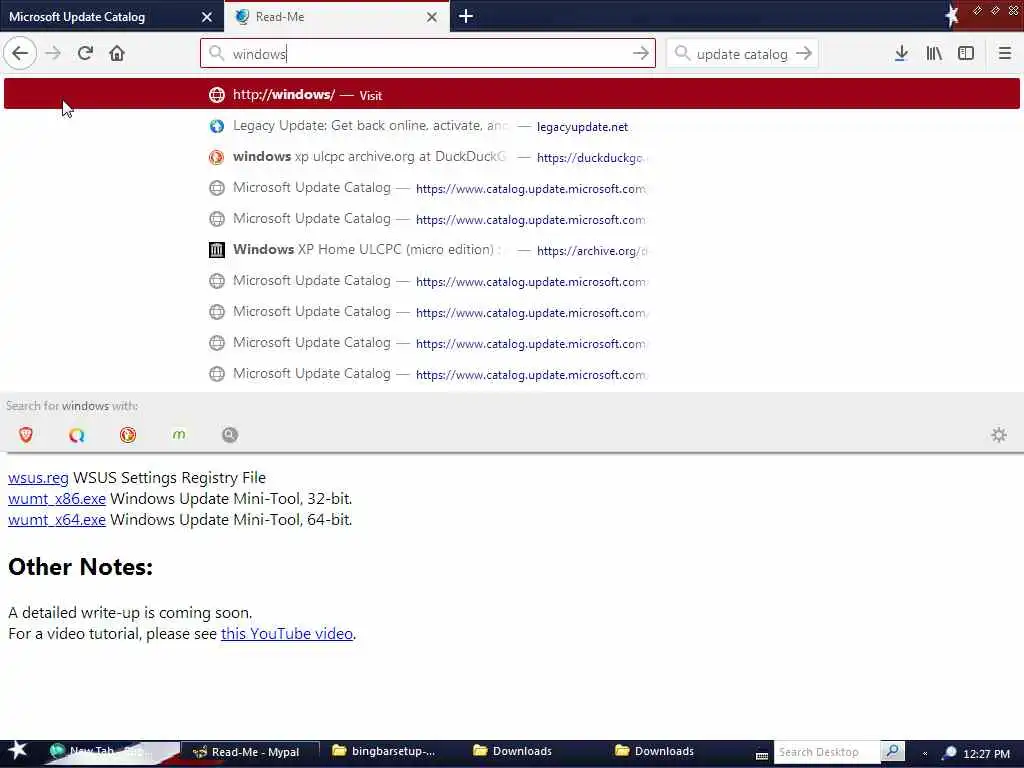
Task: Click the 'Other Notes:' heading
Action: pyautogui.click(x=80, y=567)
